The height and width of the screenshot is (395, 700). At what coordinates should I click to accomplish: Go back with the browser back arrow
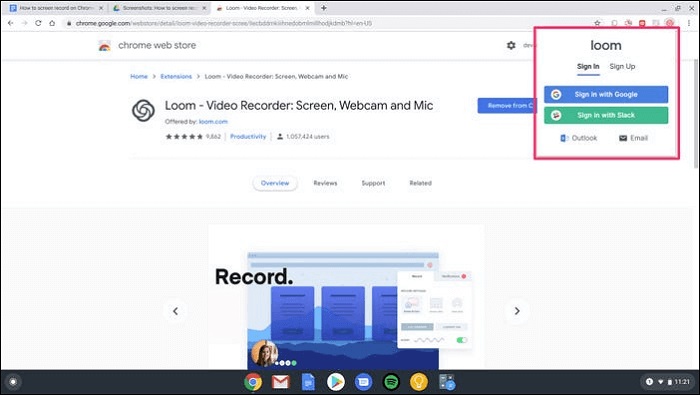click(11, 23)
